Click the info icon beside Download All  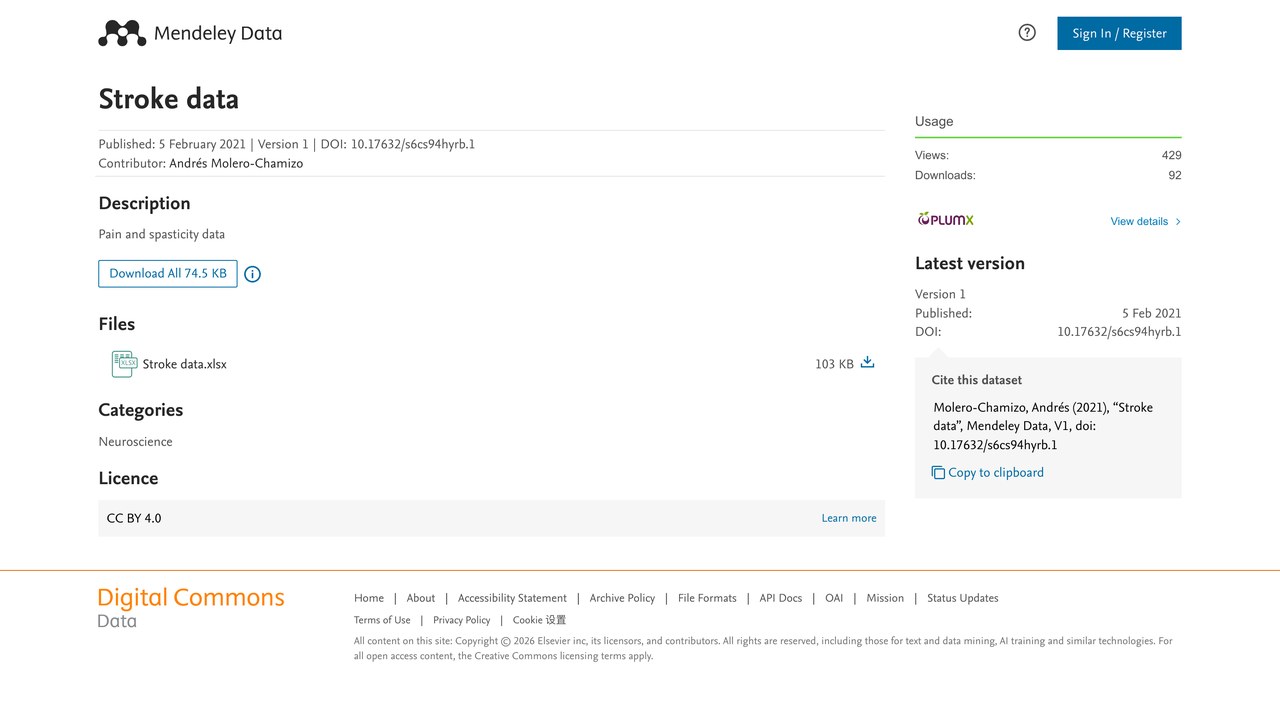(253, 274)
